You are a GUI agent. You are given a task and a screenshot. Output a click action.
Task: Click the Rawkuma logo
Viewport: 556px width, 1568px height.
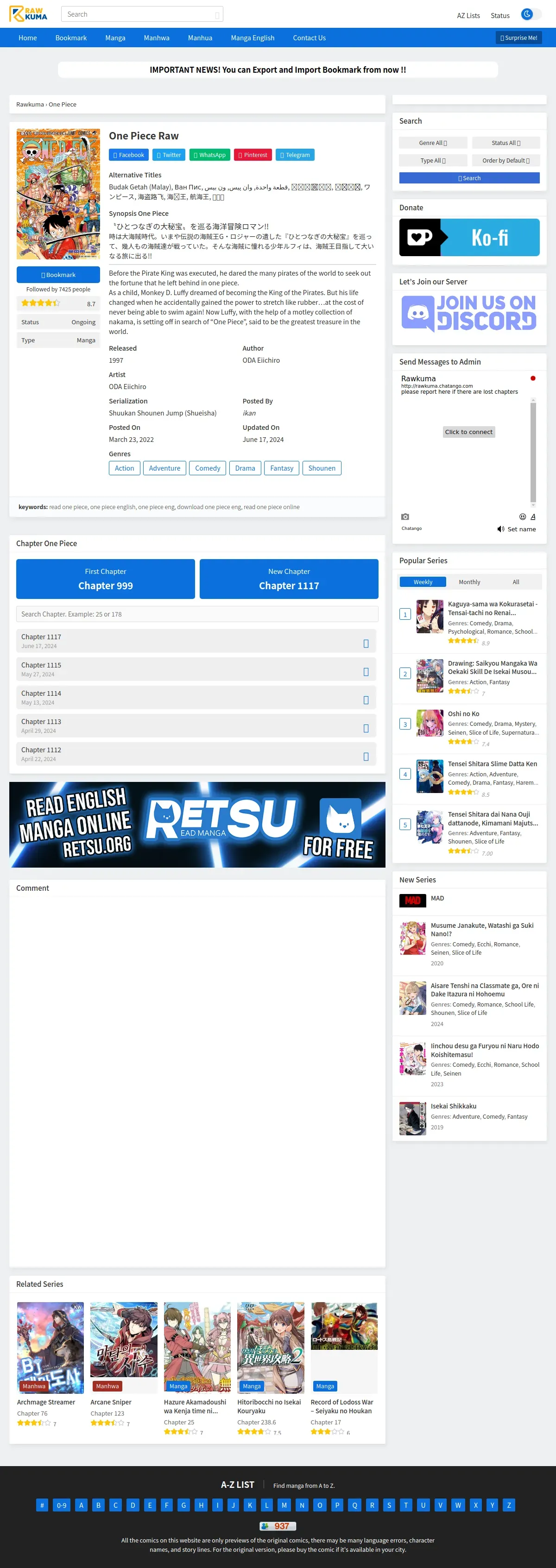point(29,14)
